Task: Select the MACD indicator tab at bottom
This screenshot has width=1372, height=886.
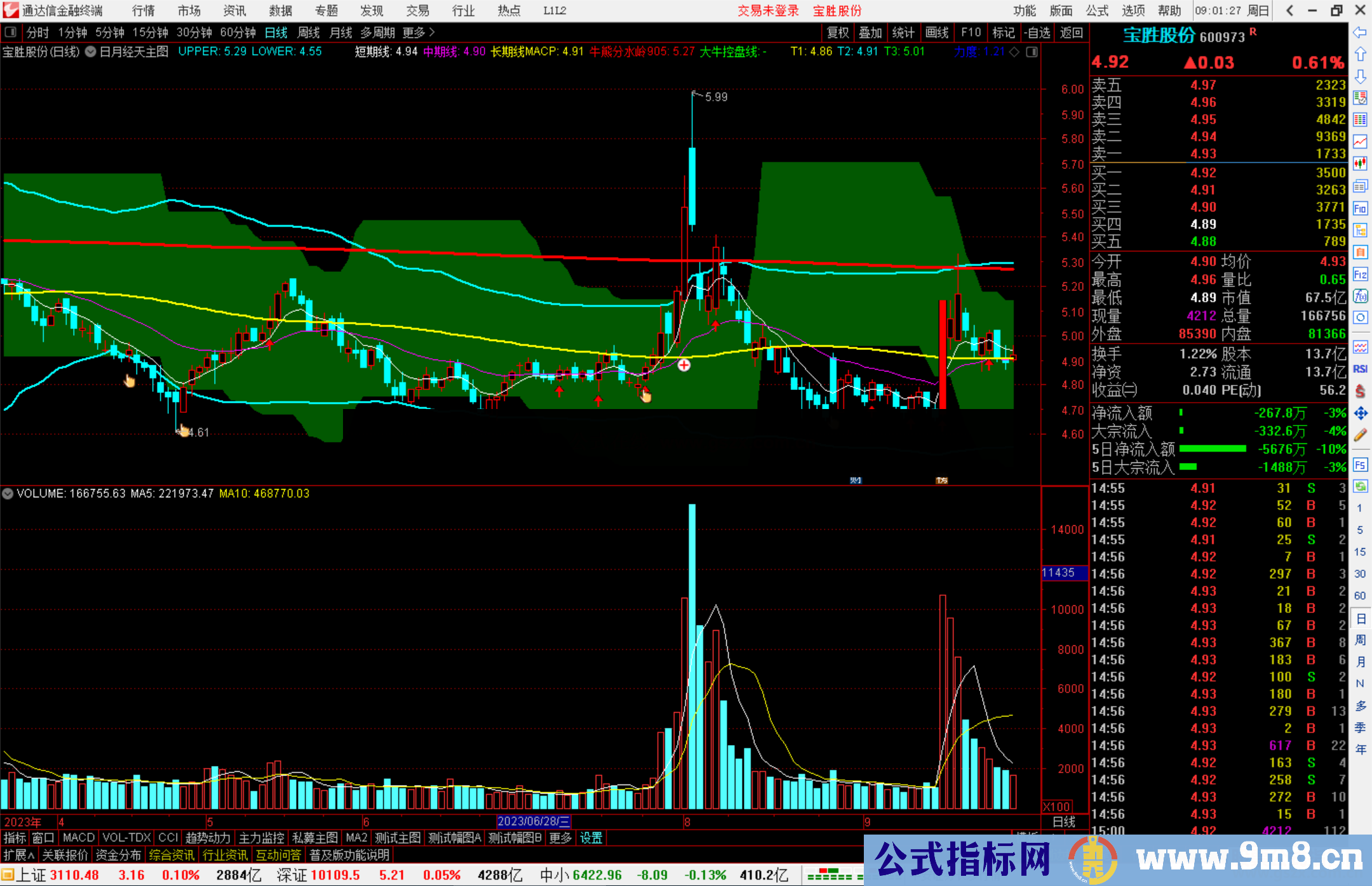Action: coord(79,838)
